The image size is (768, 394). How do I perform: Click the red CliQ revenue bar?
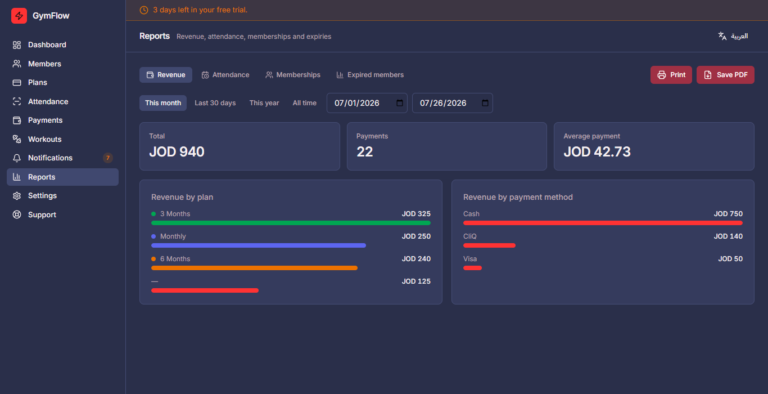489,246
